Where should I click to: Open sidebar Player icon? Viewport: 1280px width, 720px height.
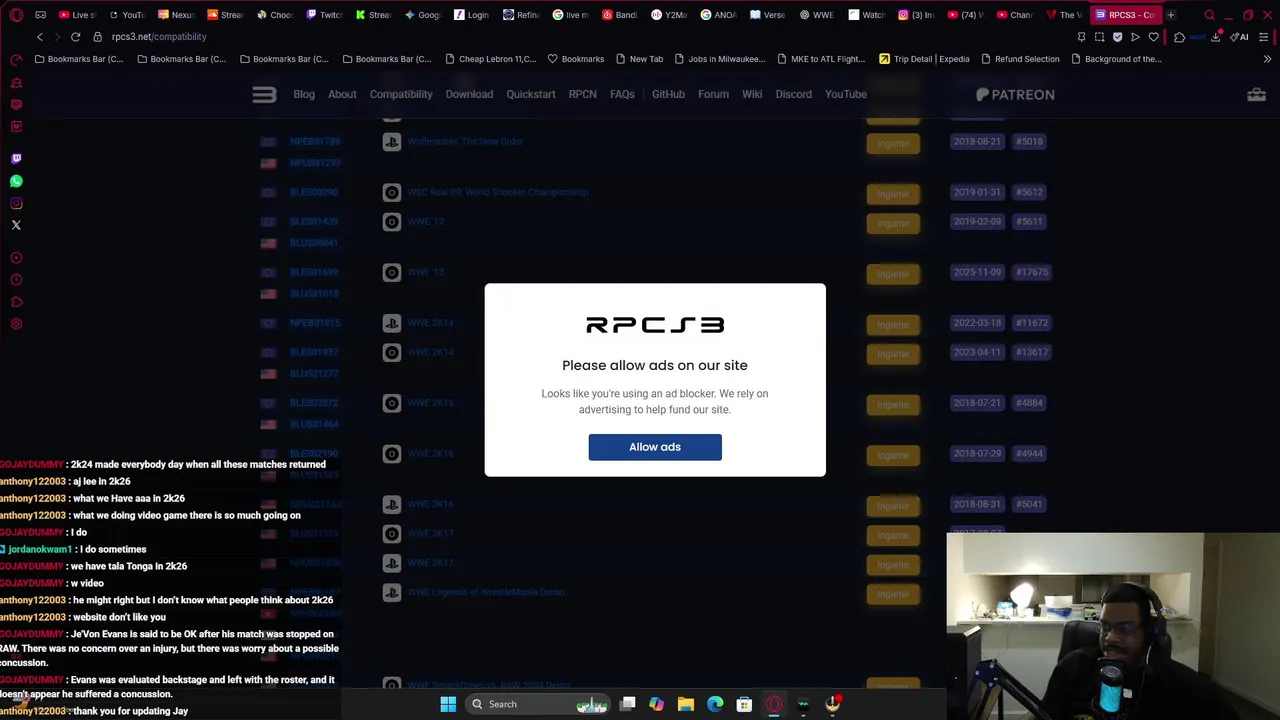pos(16,258)
